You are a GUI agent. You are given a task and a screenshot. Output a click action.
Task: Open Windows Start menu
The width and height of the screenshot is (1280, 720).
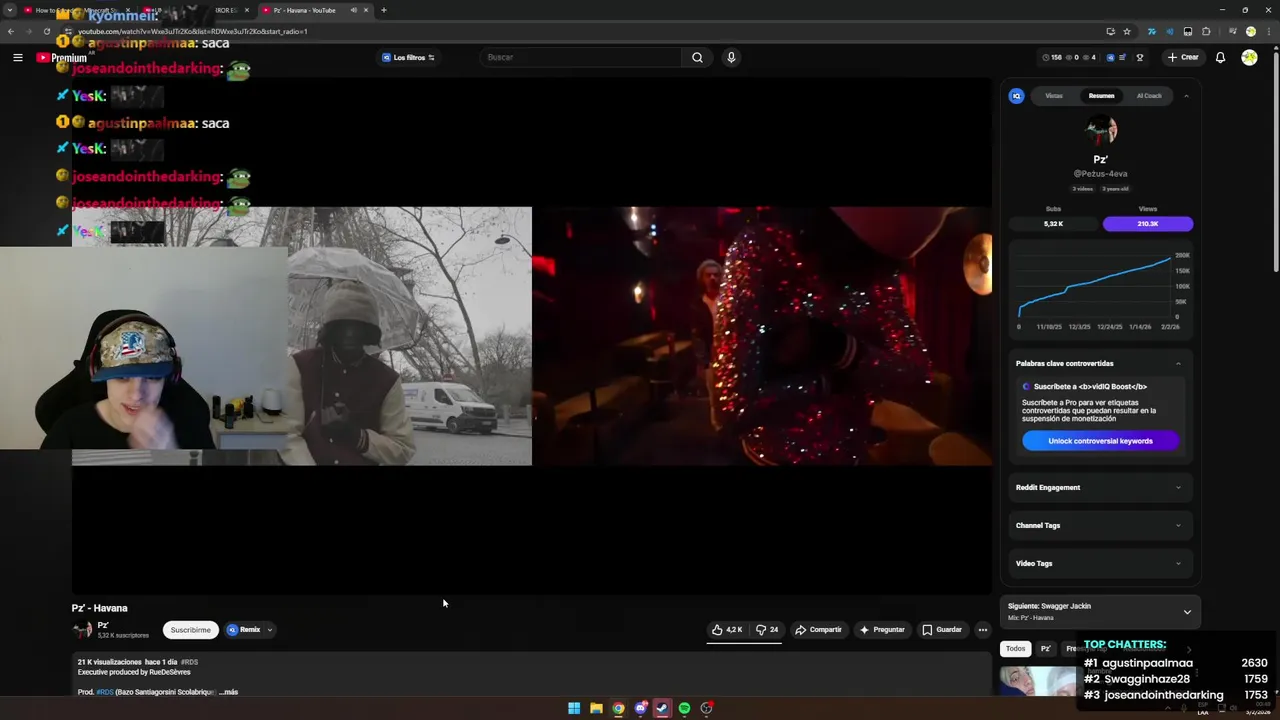tap(574, 708)
